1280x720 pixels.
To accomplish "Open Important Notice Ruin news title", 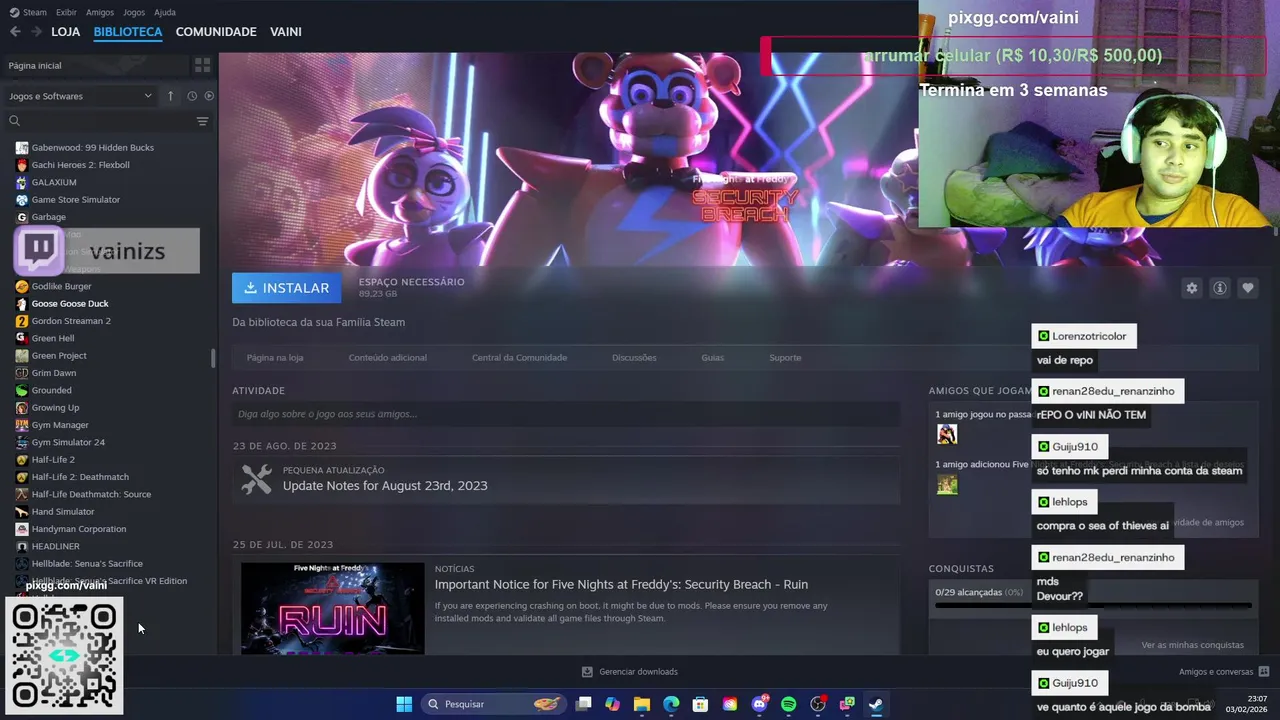I will tap(621, 584).
